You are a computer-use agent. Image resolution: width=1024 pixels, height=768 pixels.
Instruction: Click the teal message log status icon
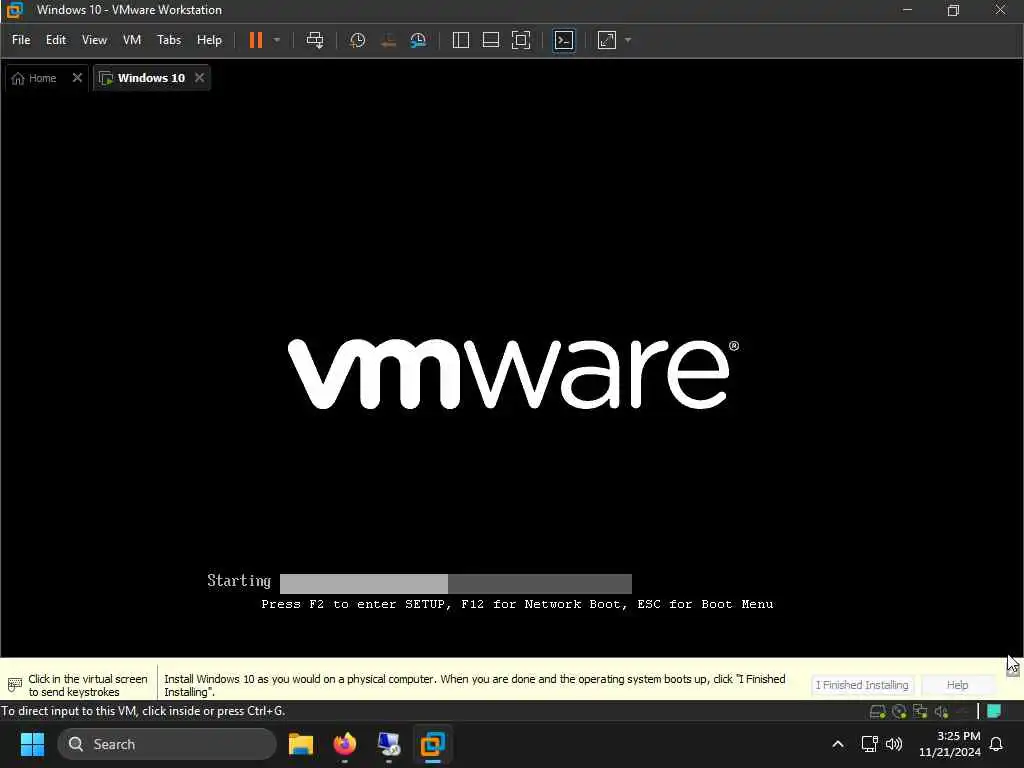pos(994,711)
